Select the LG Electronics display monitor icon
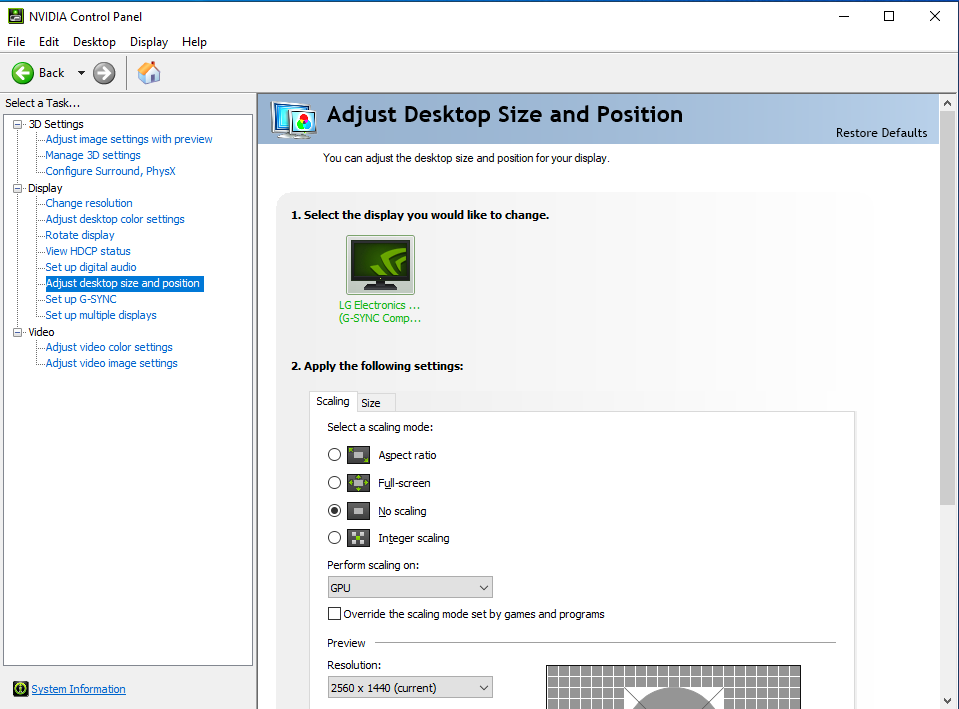 pyautogui.click(x=380, y=264)
